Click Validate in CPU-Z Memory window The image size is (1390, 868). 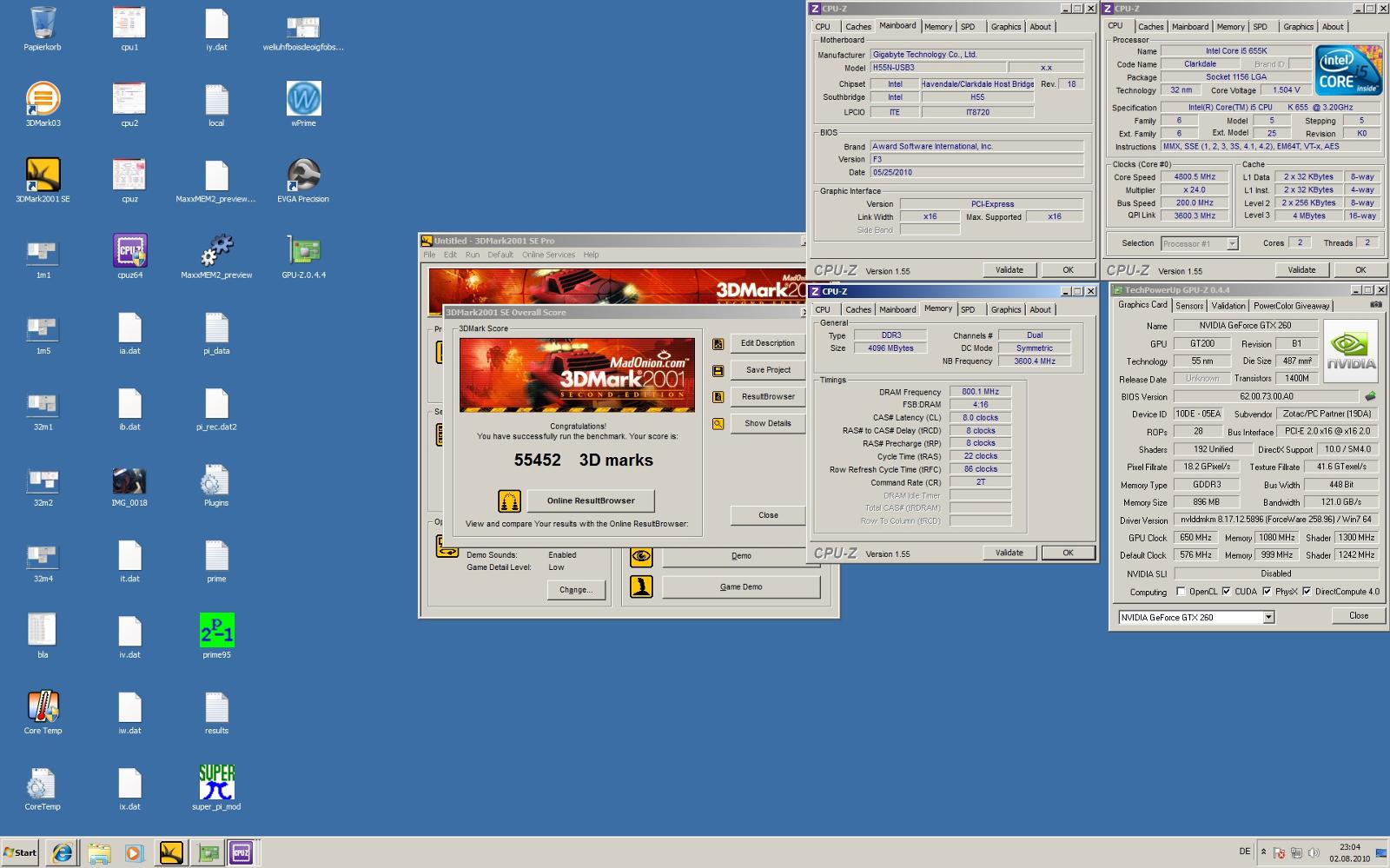(1009, 553)
